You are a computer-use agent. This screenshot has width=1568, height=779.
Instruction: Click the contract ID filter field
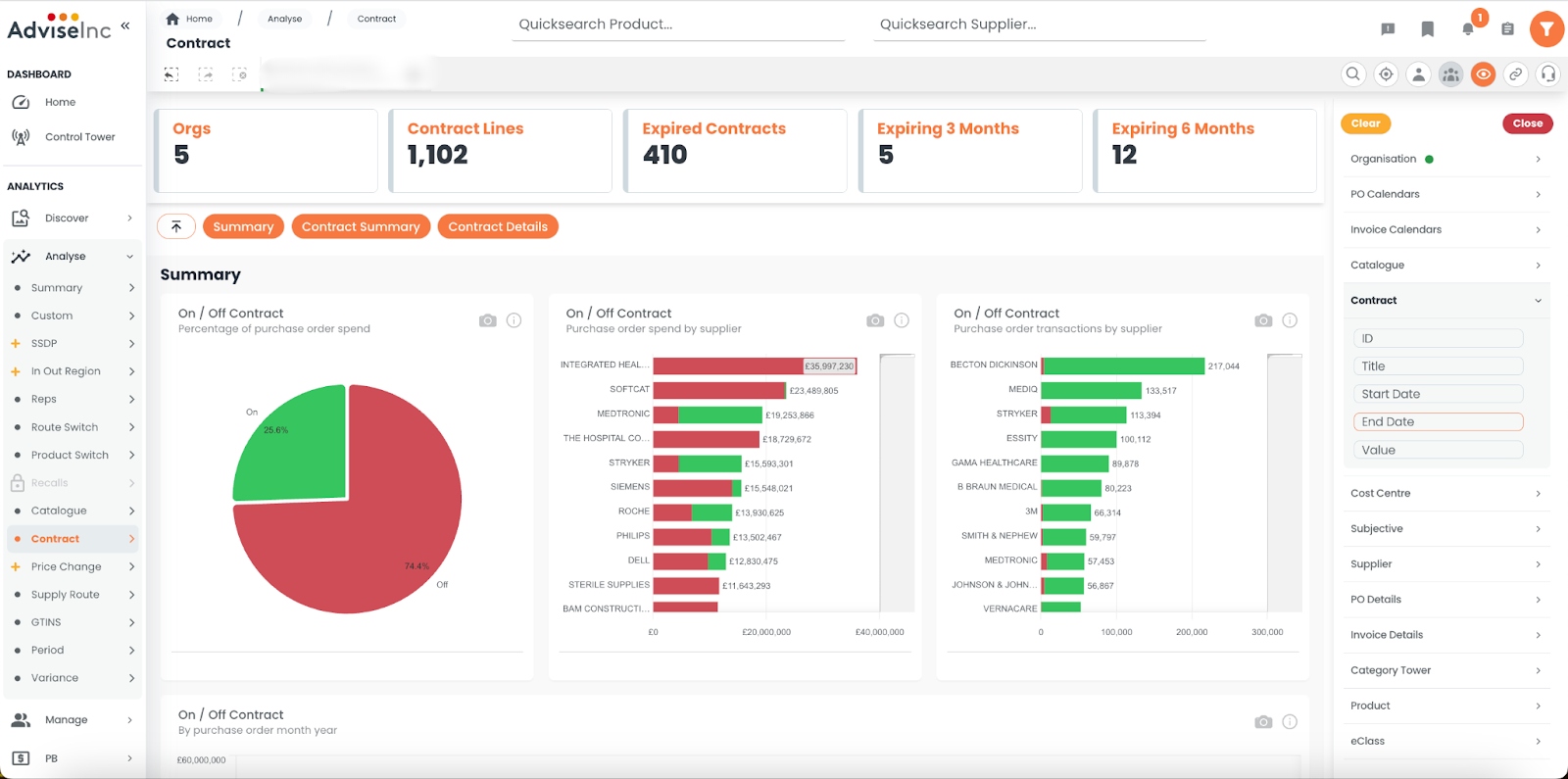tap(1438, 338)
